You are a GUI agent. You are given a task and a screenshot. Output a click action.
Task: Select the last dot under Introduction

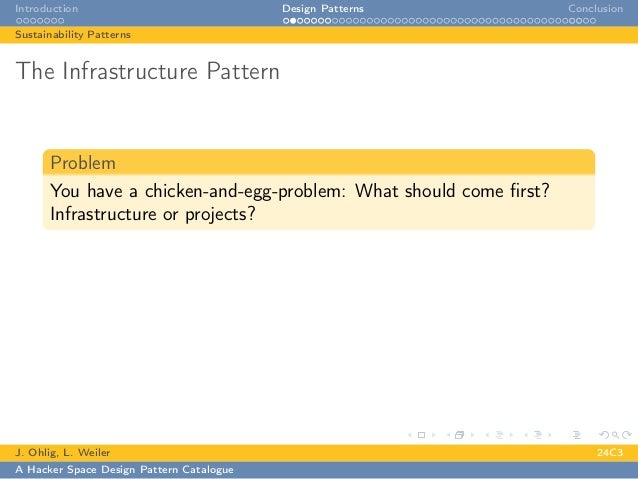pyautogui.click(x=61, y=21)
